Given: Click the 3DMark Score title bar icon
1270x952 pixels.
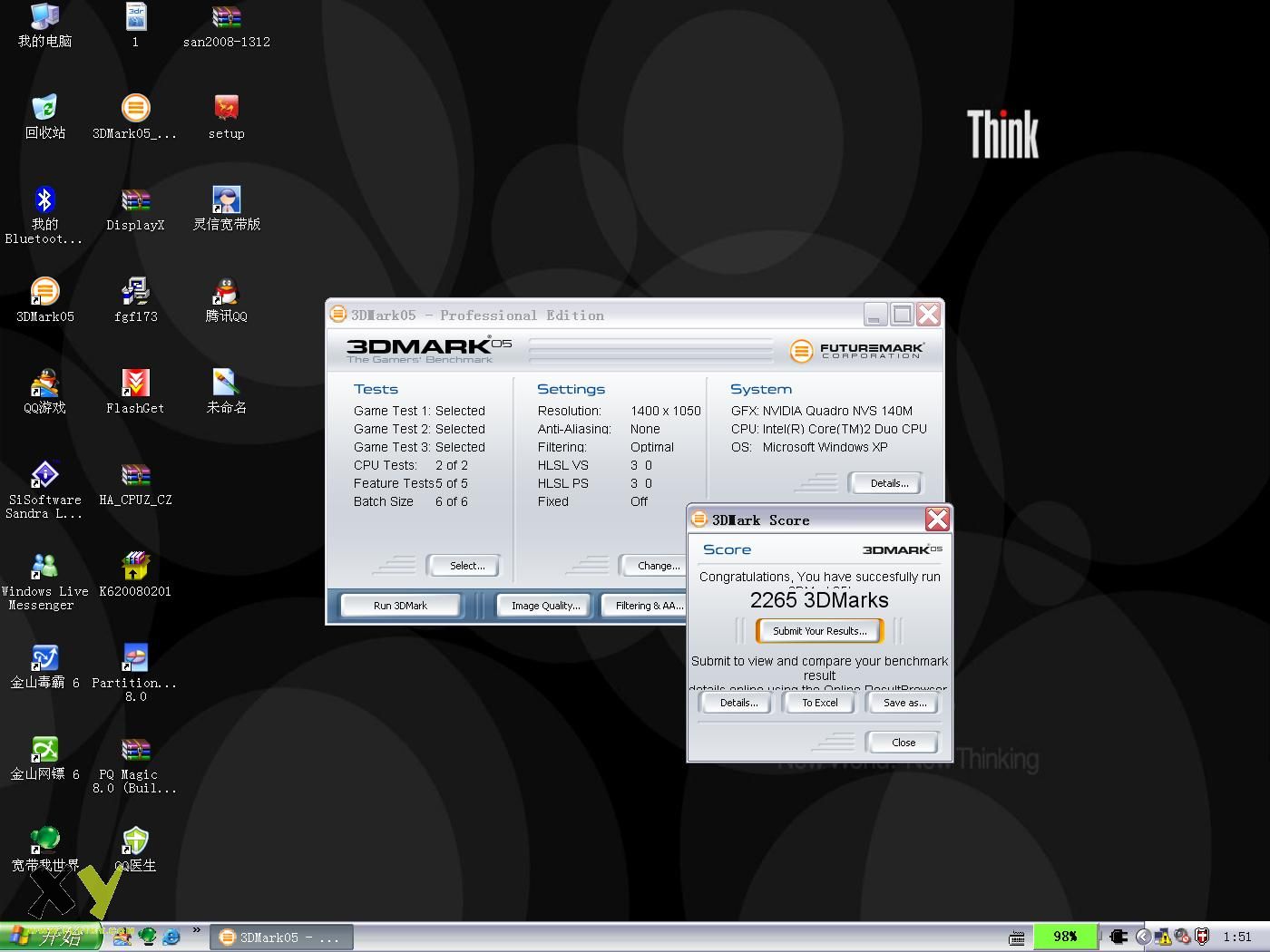Looking at the screenshot, I should [699, 520].
